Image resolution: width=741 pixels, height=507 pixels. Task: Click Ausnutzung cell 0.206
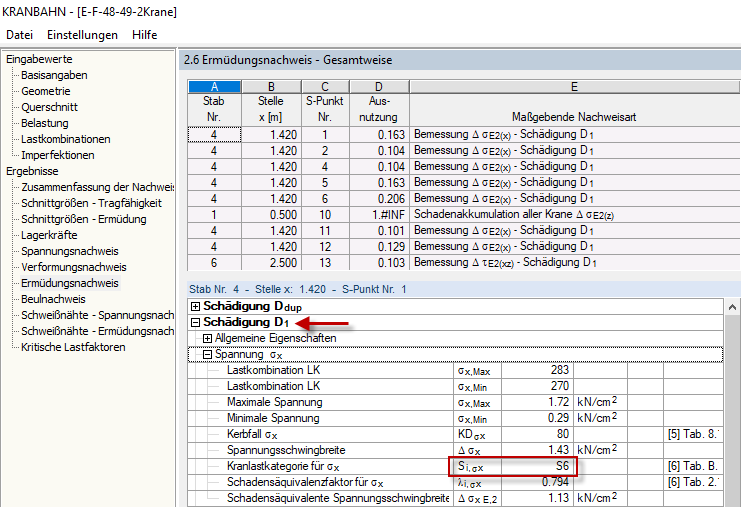coord(379,199)
